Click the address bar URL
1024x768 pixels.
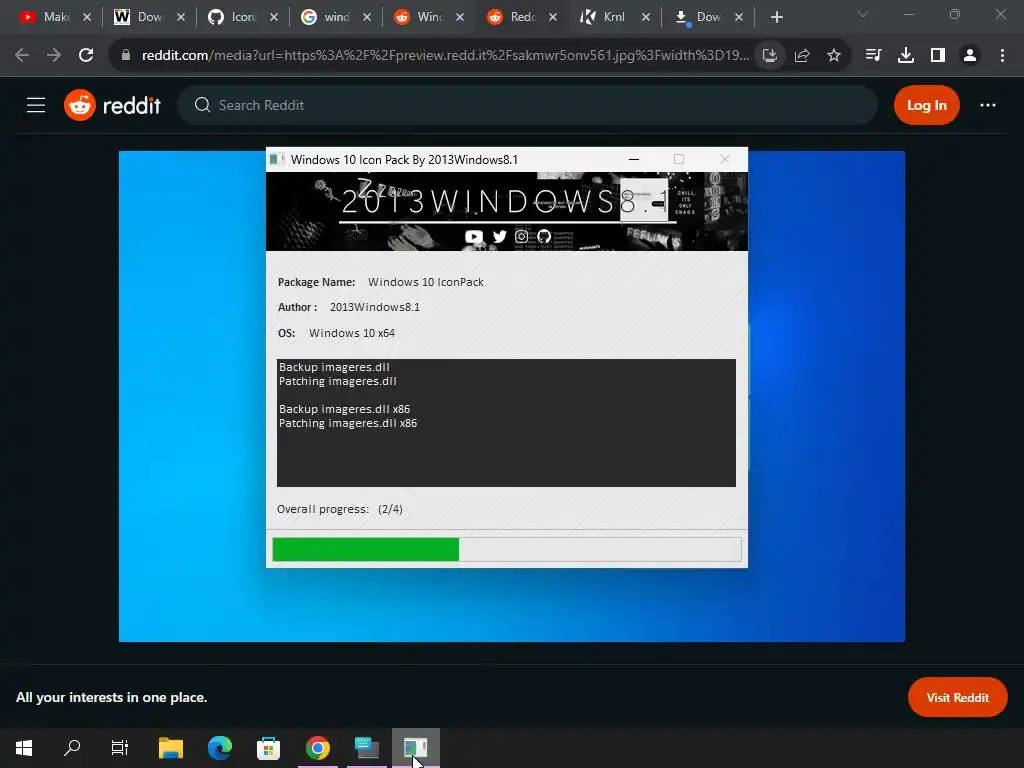445,56
